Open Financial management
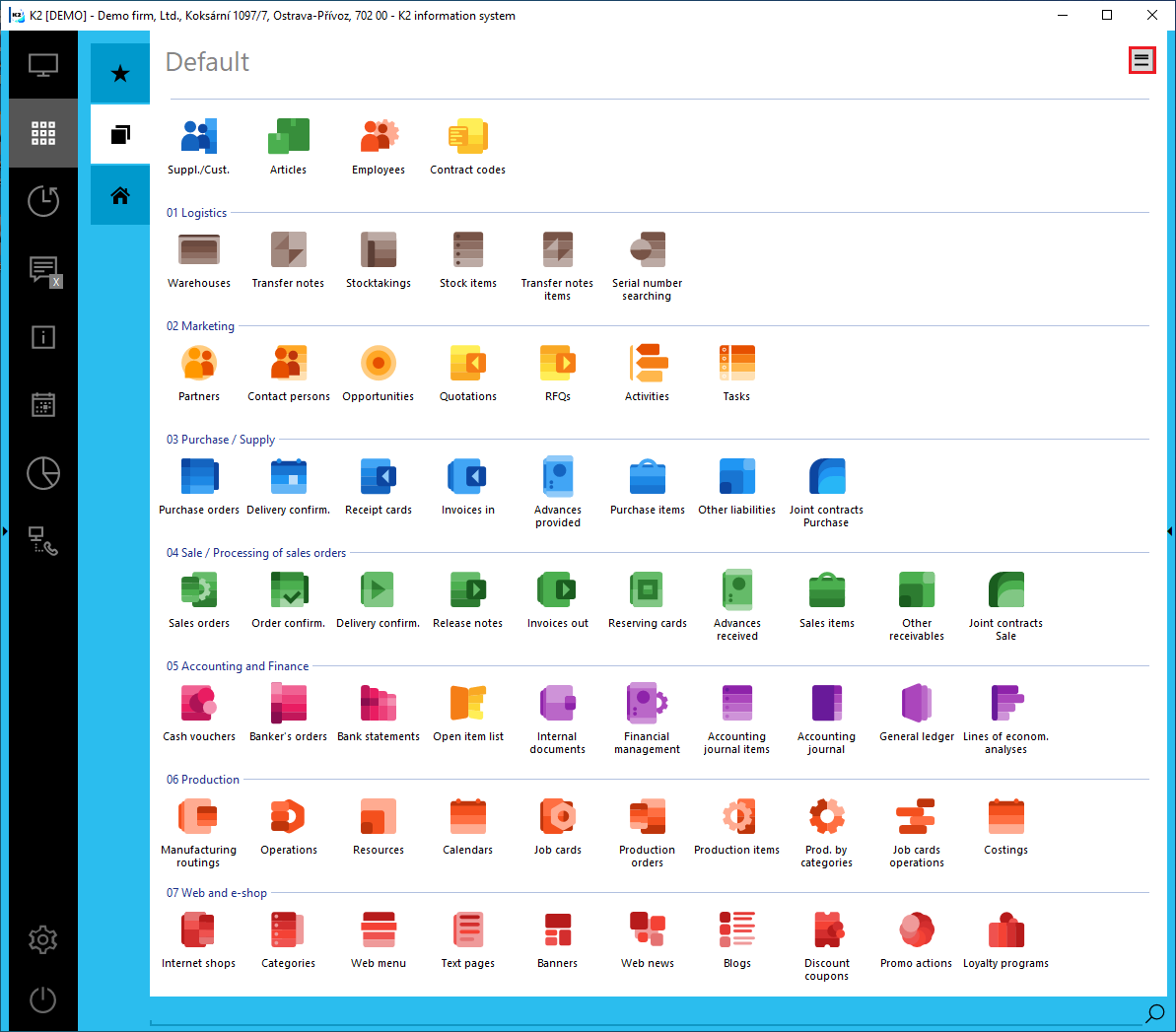The height and width of the screenshot is (1032, 1176). (x=647, y=720)
